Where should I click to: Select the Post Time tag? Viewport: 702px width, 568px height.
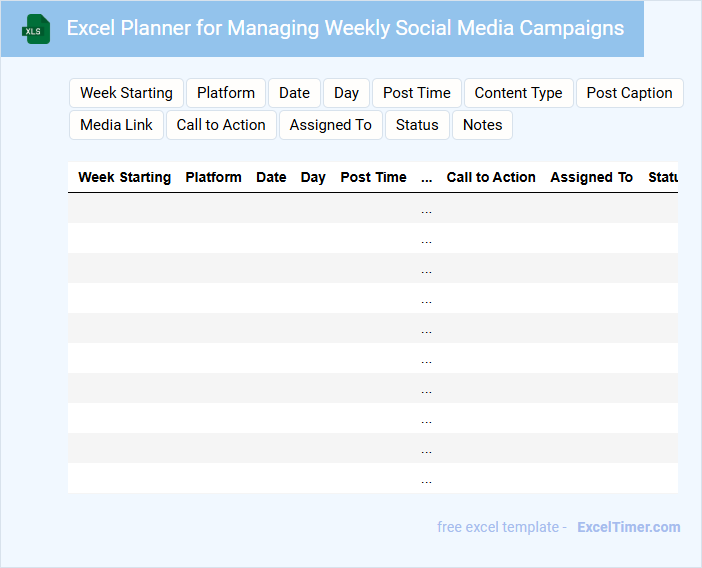416,93
